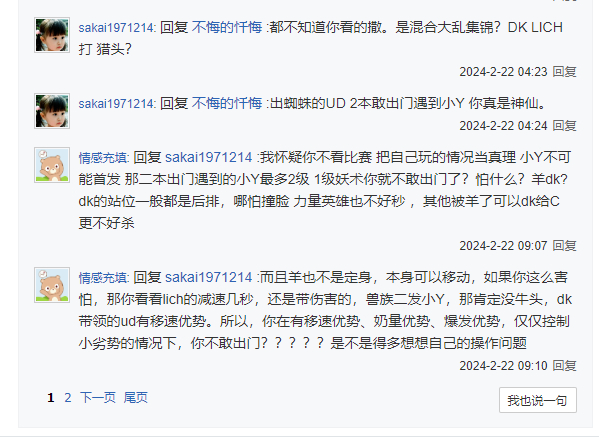Click the 我也说一句 button
Screen dimensions: 599x437
(537, 400)
